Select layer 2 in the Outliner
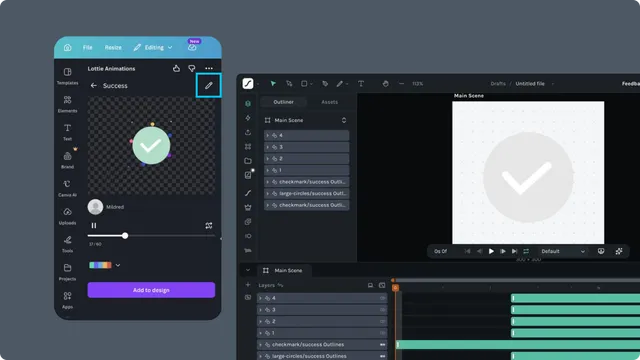 coord(307,158)
